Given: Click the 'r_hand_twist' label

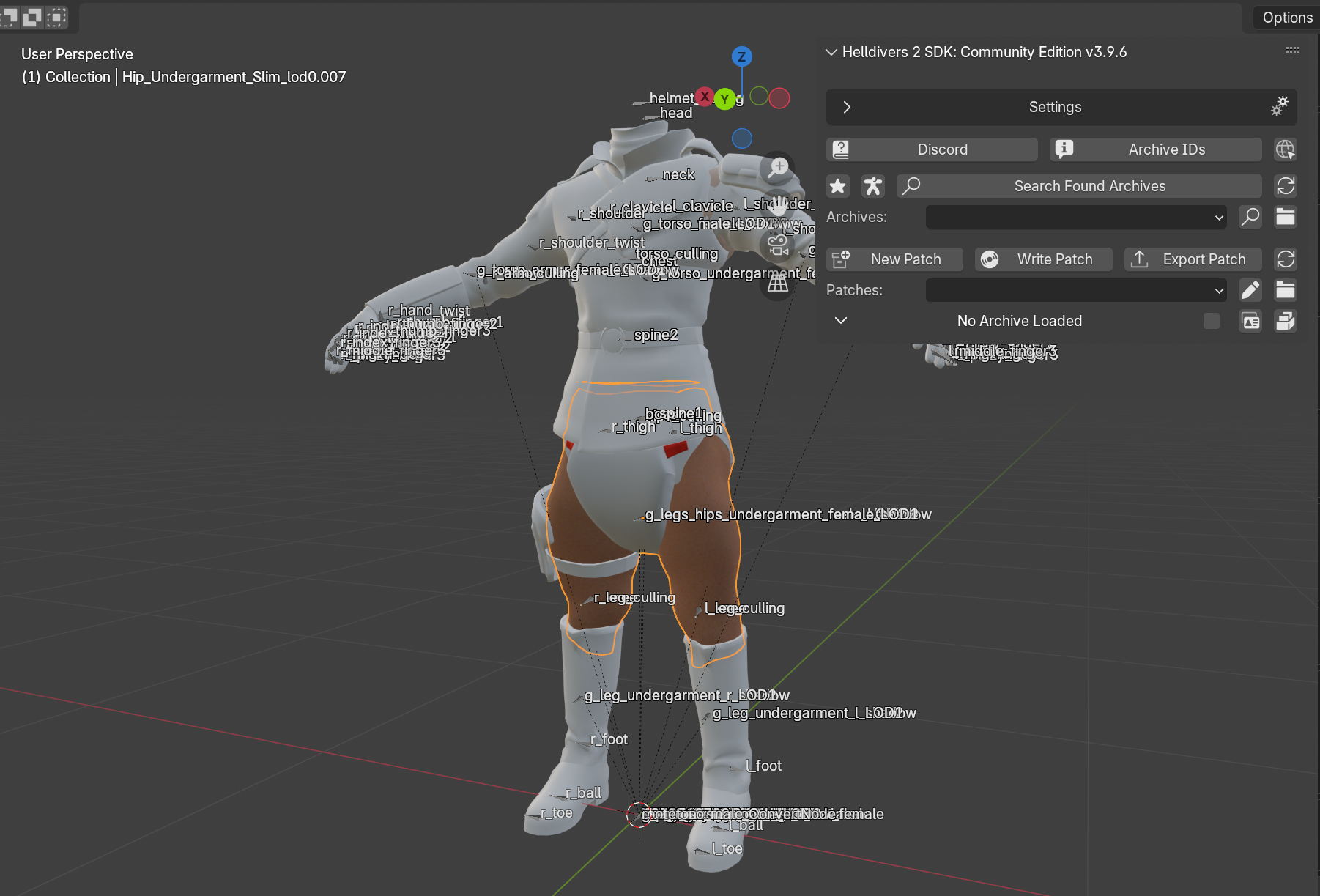Looking at the screenshot, I should [429, 311].
